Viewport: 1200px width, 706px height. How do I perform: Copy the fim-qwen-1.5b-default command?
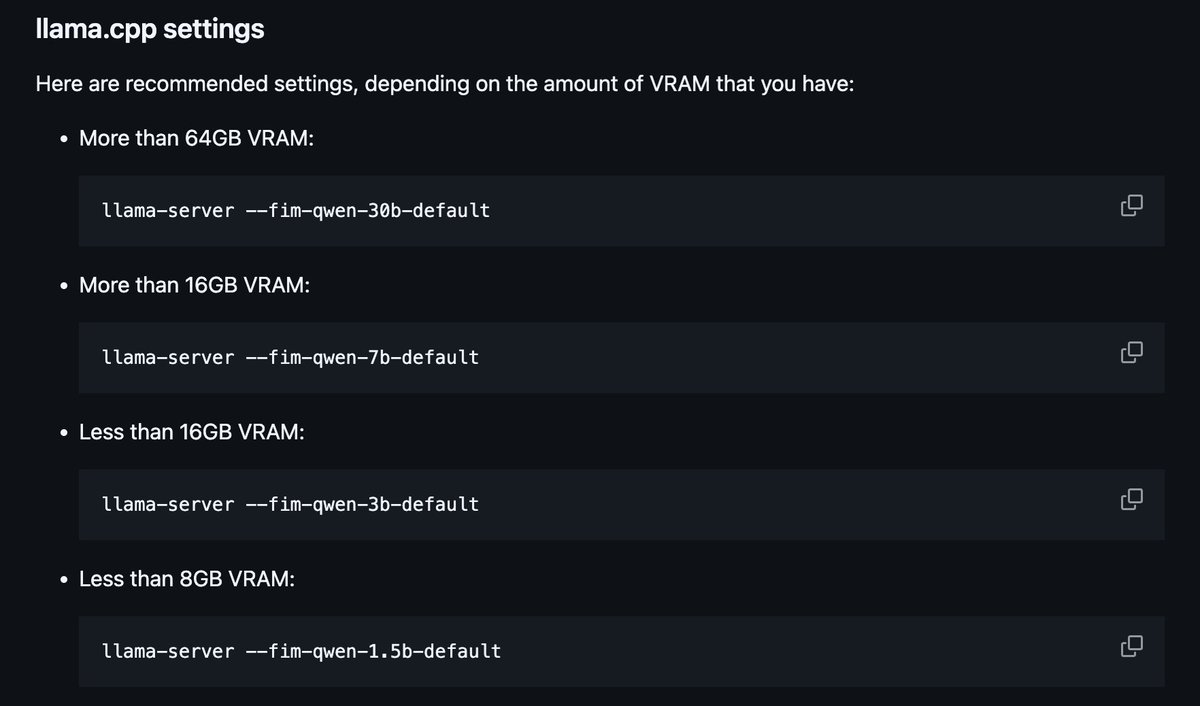coord(1131,646)
